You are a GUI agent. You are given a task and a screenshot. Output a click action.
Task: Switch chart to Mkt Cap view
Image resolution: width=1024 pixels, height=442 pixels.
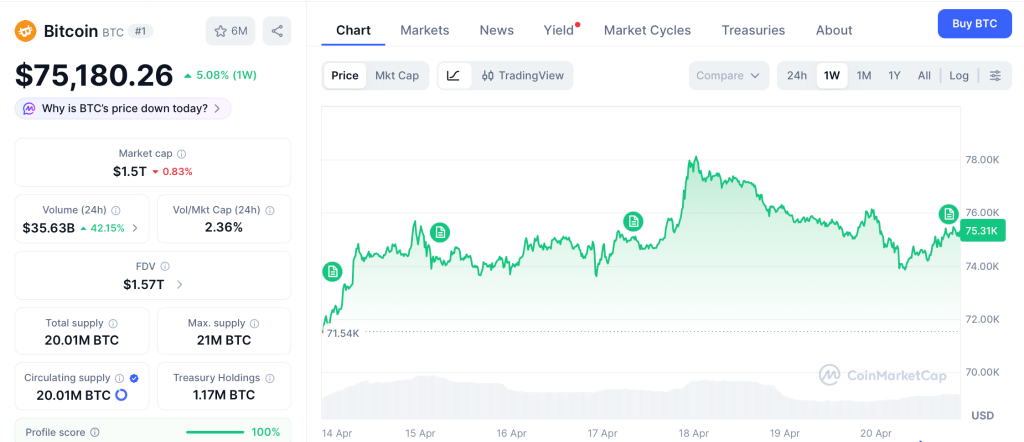click(x=397, y=75)
